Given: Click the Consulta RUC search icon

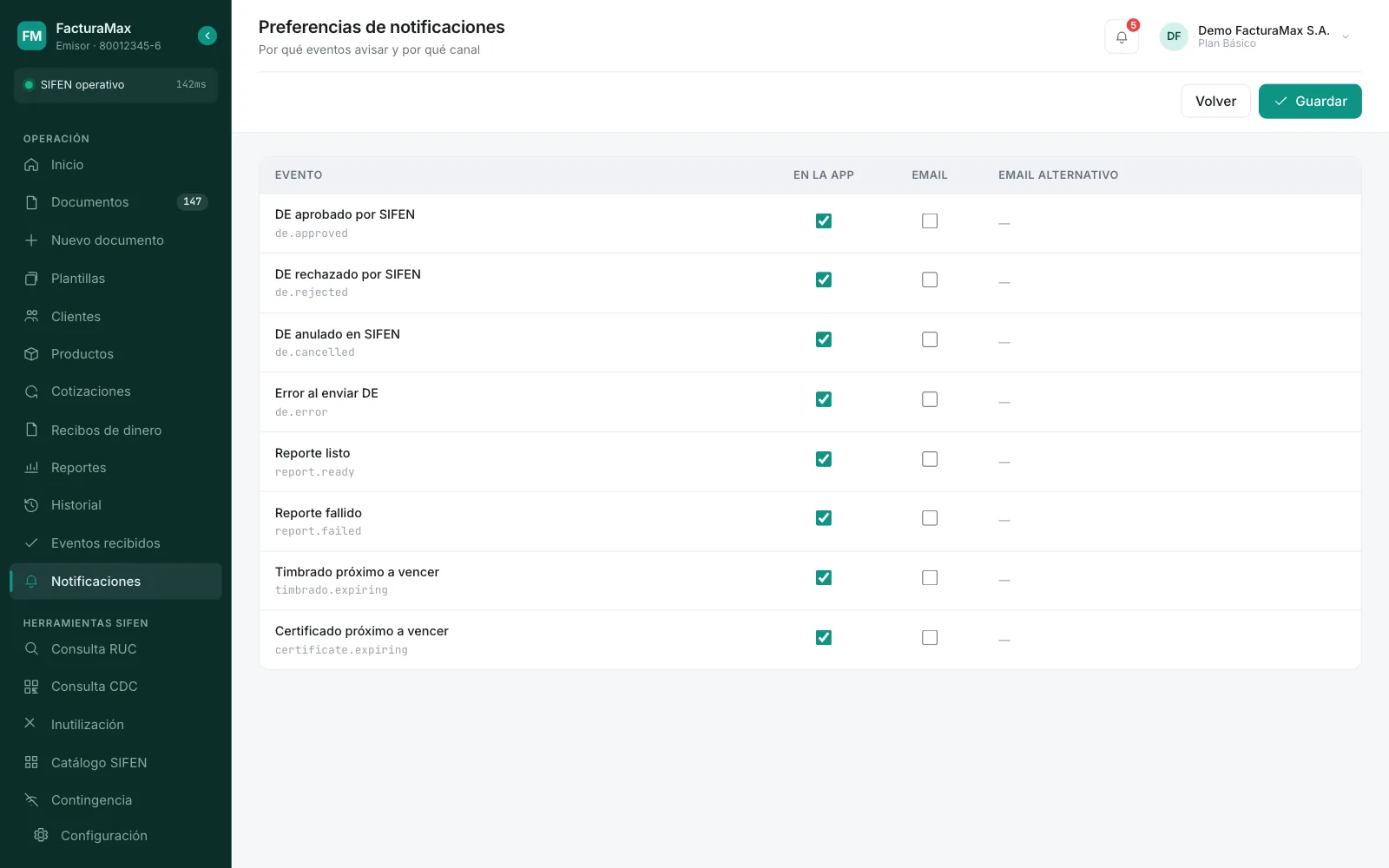Looking at the screenshot, I should coord(31,649).
